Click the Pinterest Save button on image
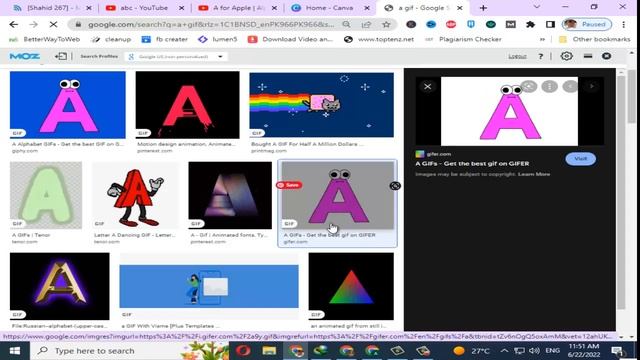The image size is (640, 360). pyautogui.click(x=289, y=185)
